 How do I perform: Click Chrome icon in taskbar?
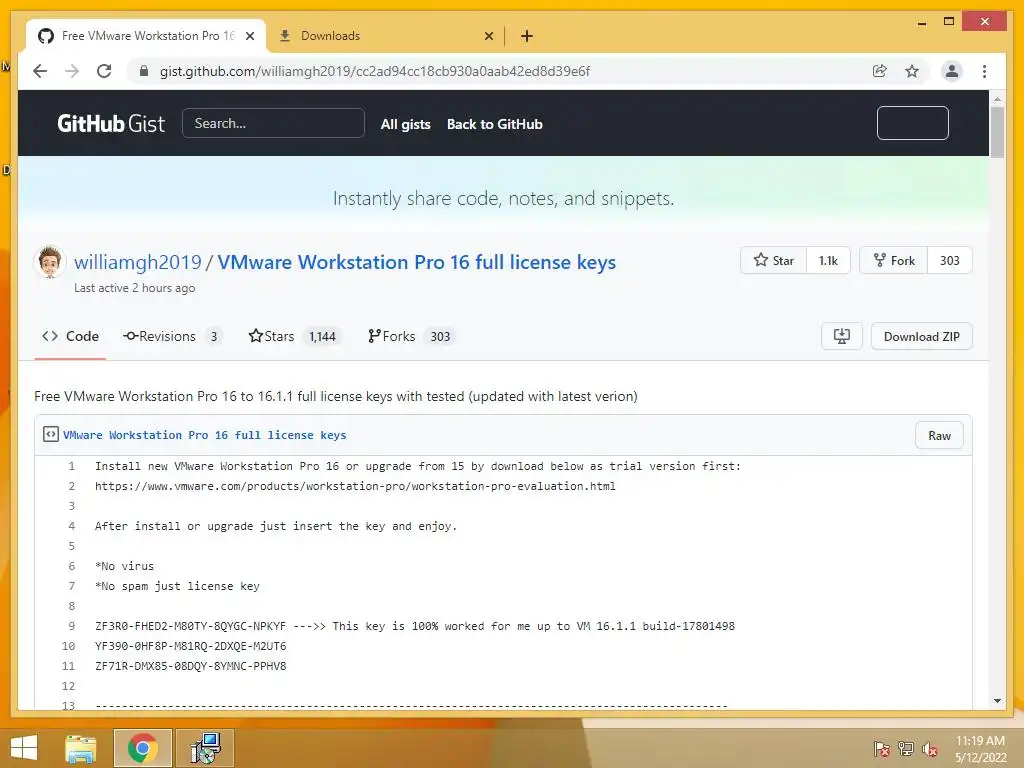point(142,748)
